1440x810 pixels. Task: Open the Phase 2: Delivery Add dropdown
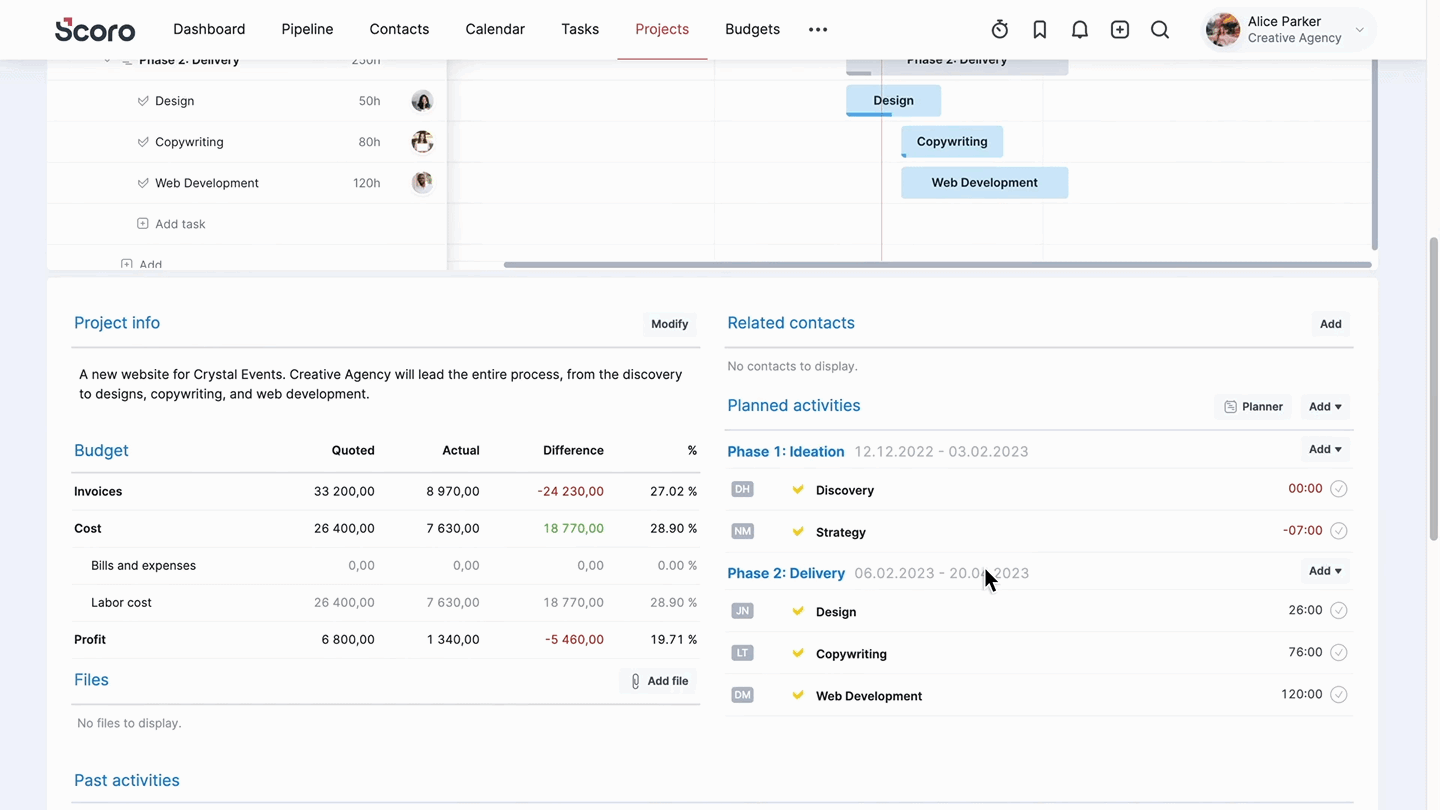point(1325,571)
